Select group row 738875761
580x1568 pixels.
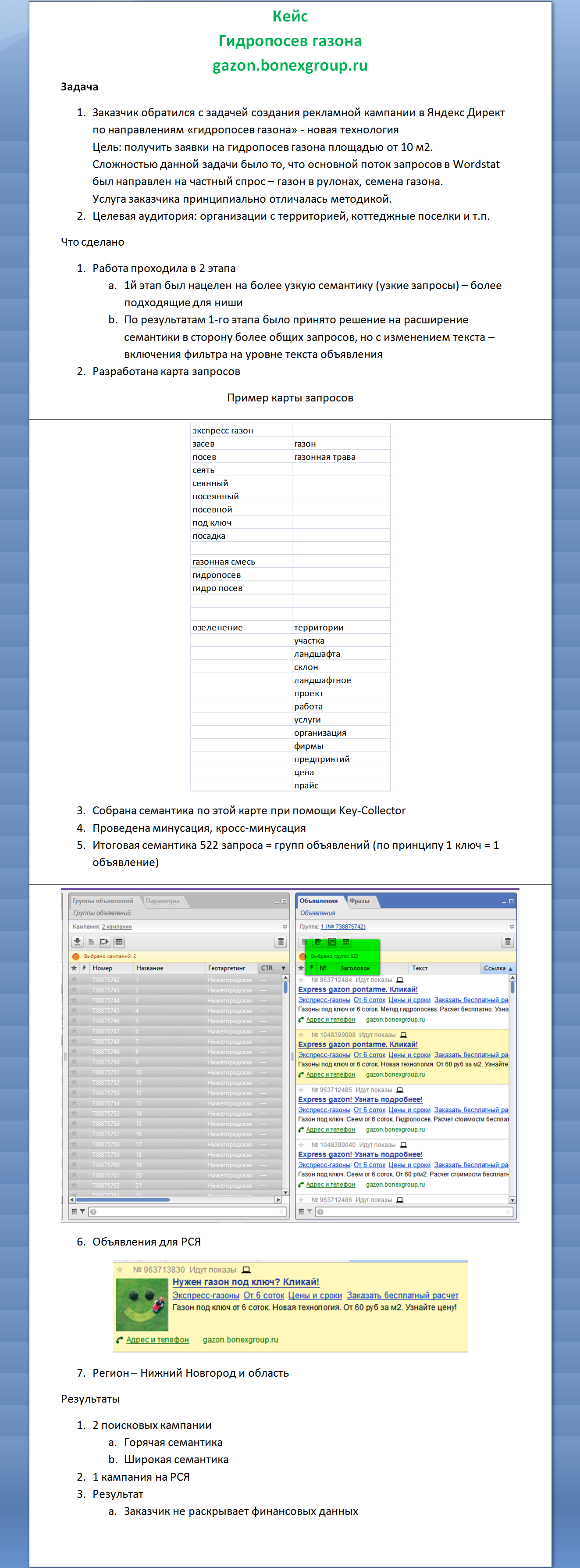click(x=175, y=1175)
